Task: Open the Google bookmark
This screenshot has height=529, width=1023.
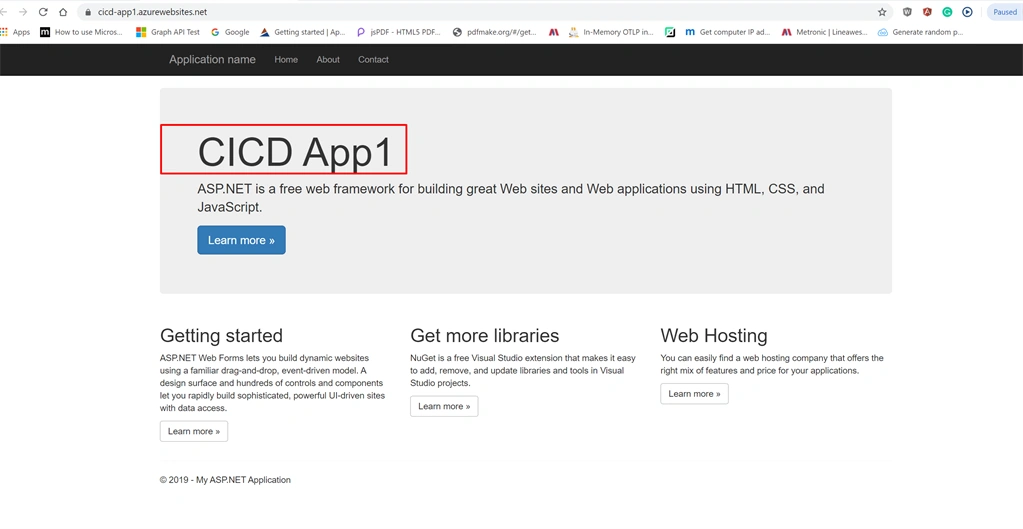Action: pyautogui.click(x=230, y=32)
